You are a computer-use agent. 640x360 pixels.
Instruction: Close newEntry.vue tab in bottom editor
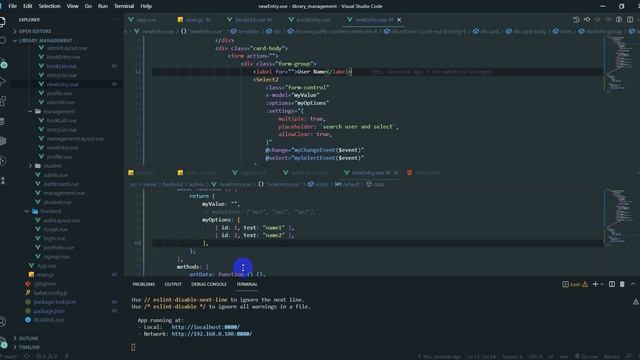coord(396,173)
